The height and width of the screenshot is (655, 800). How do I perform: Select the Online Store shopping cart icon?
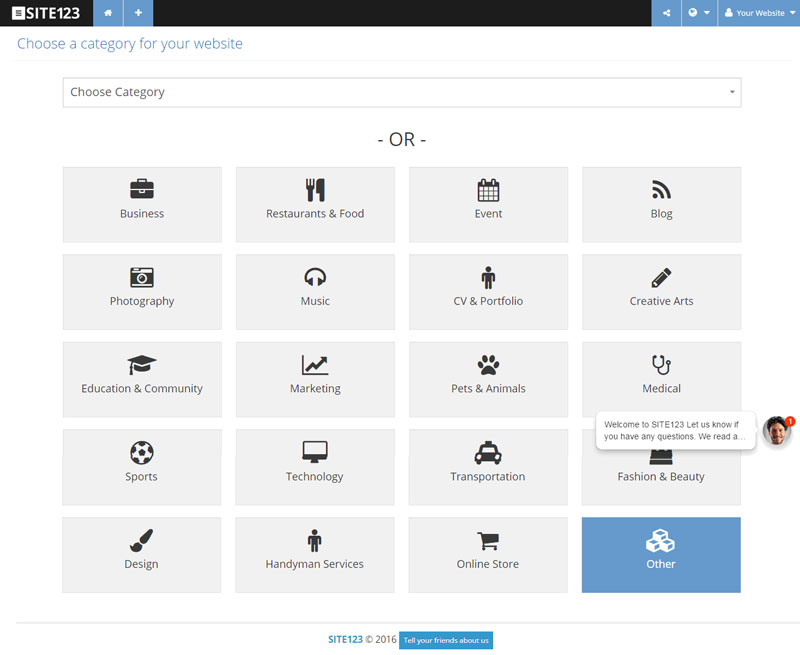(488, 540)
